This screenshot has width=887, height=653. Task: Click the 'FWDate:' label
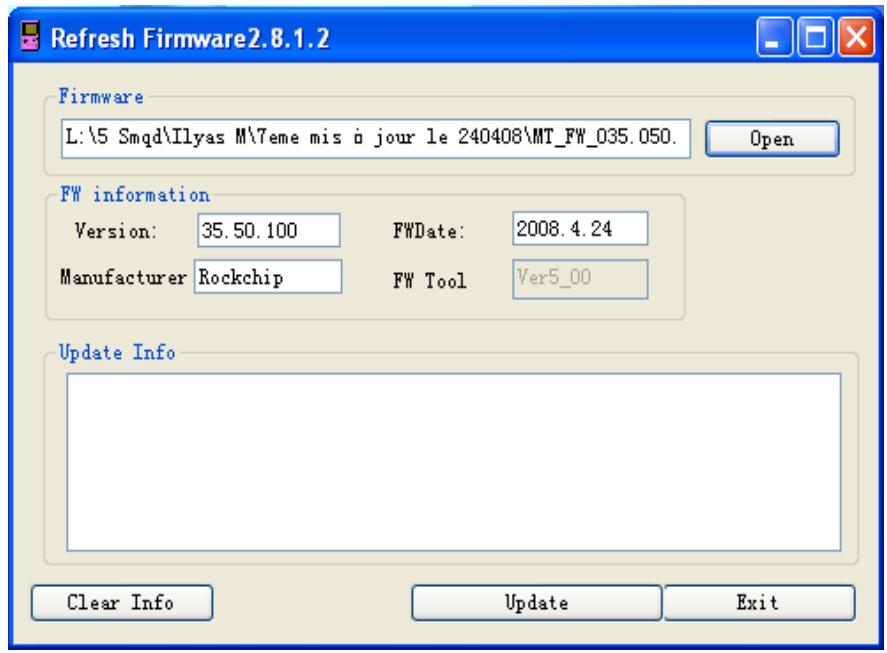[429, 231]
